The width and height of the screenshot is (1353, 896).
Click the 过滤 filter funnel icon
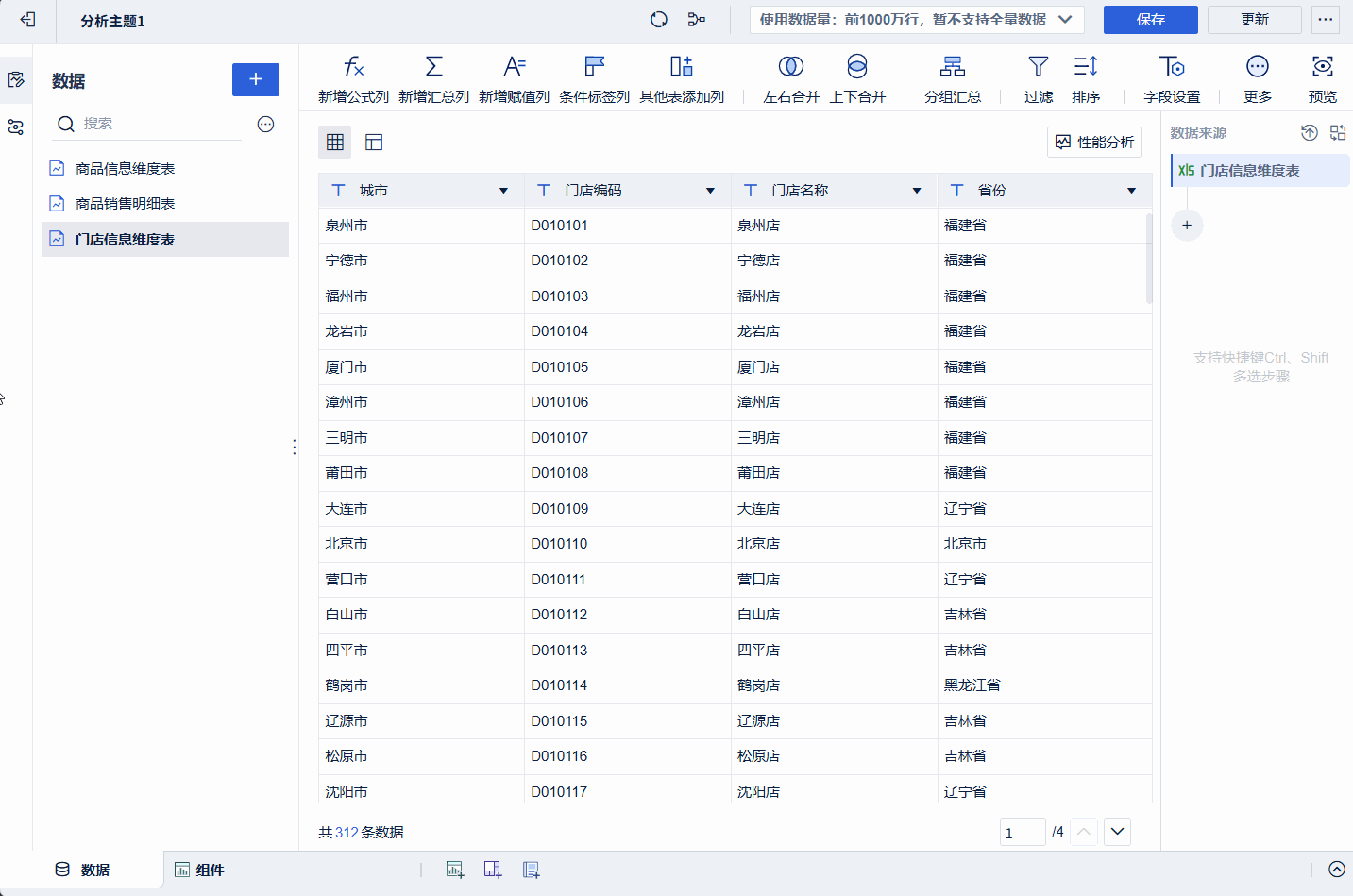point(1038,67)
